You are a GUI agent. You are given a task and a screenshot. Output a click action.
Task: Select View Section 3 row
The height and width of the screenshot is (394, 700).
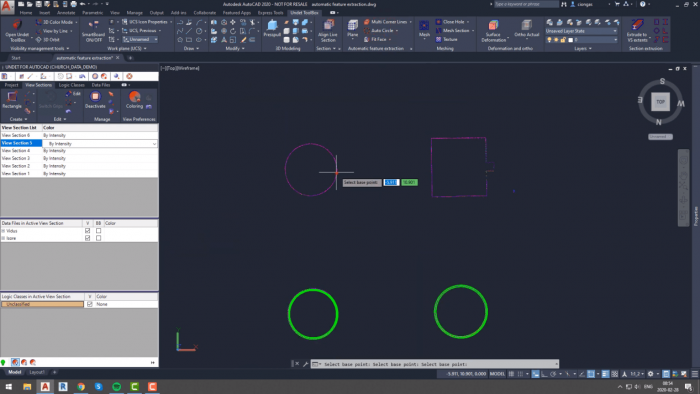79,158
